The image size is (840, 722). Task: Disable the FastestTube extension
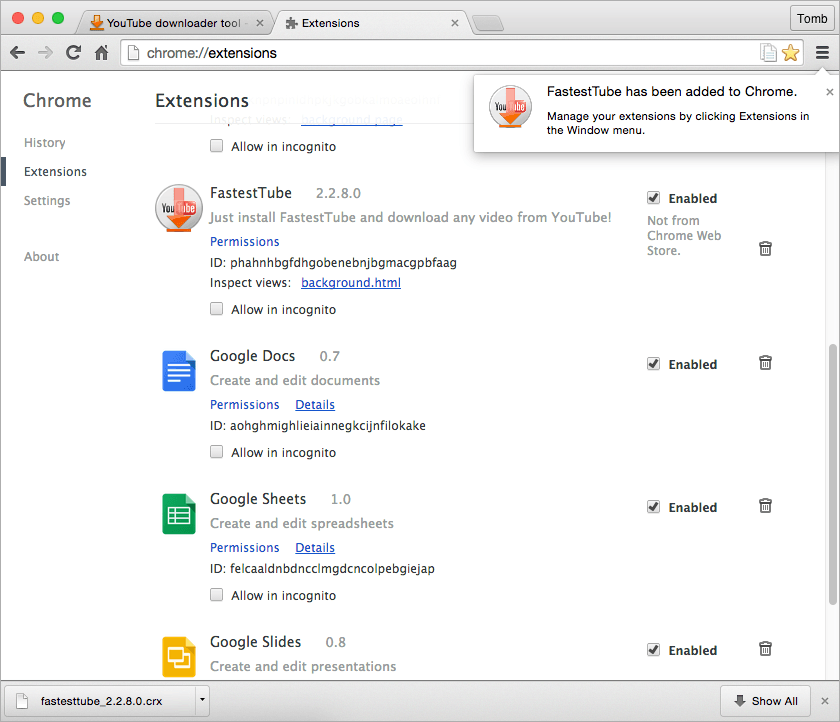tap(653, 198)
